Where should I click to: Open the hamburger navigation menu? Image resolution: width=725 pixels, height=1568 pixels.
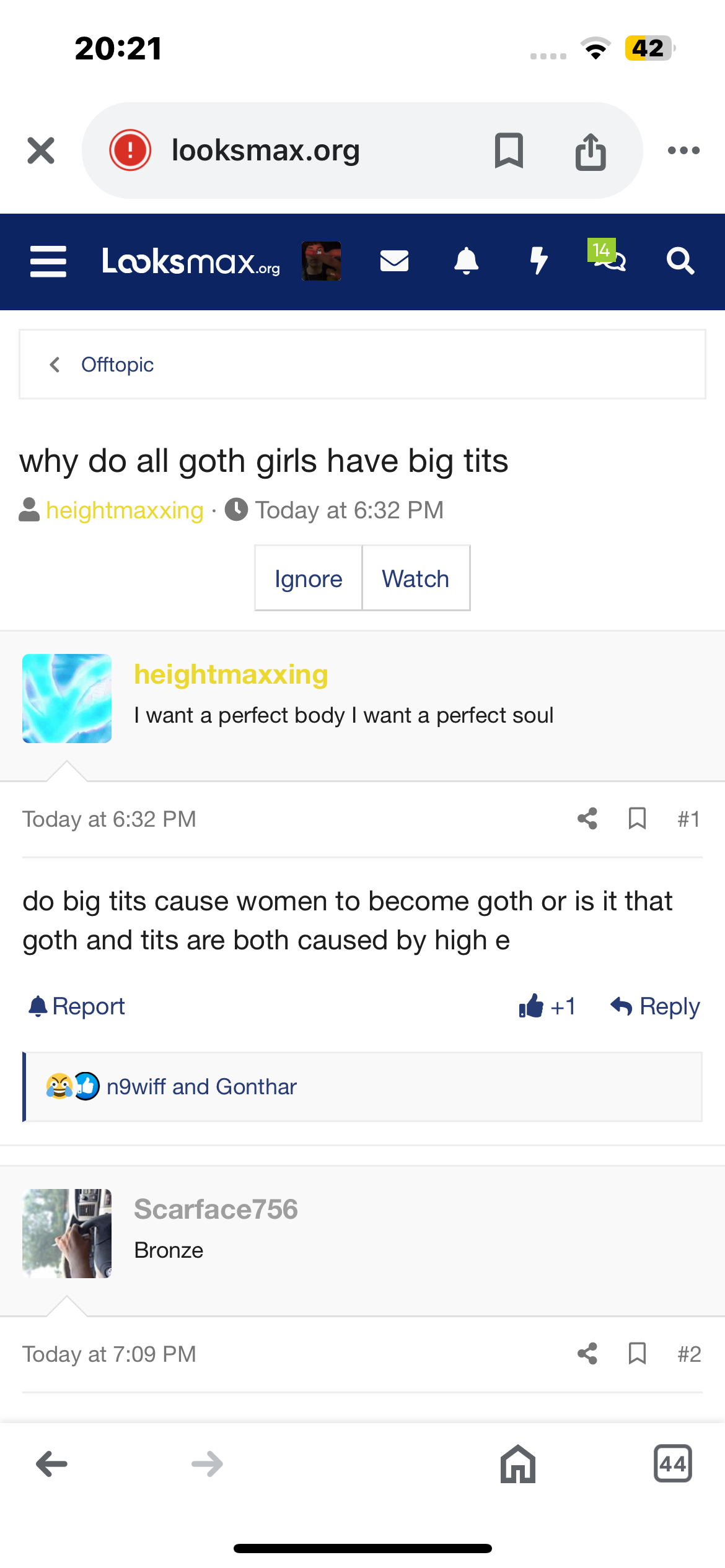48,261
